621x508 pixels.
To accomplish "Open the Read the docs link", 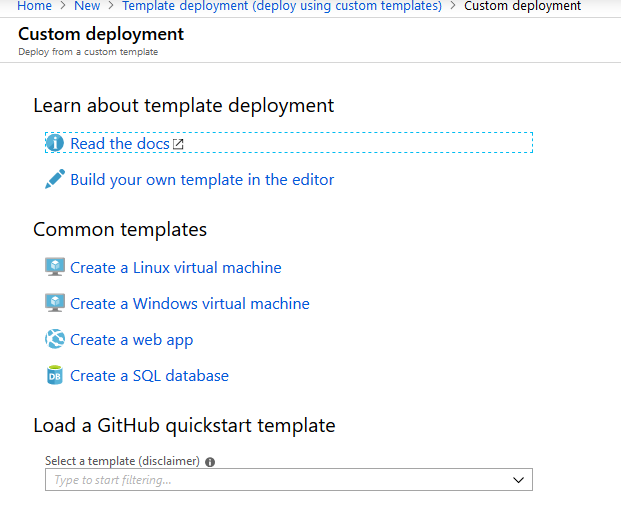I will [x=119, y=144].
